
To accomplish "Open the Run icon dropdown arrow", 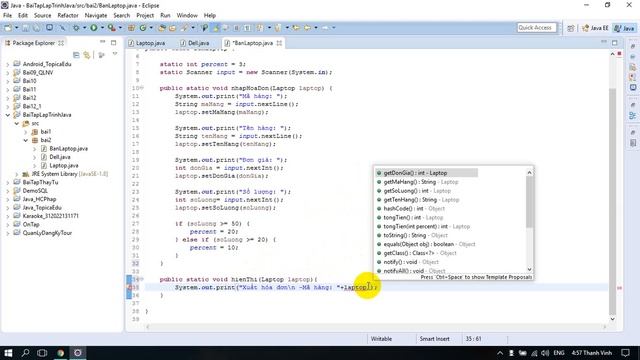I will (102, 28).
